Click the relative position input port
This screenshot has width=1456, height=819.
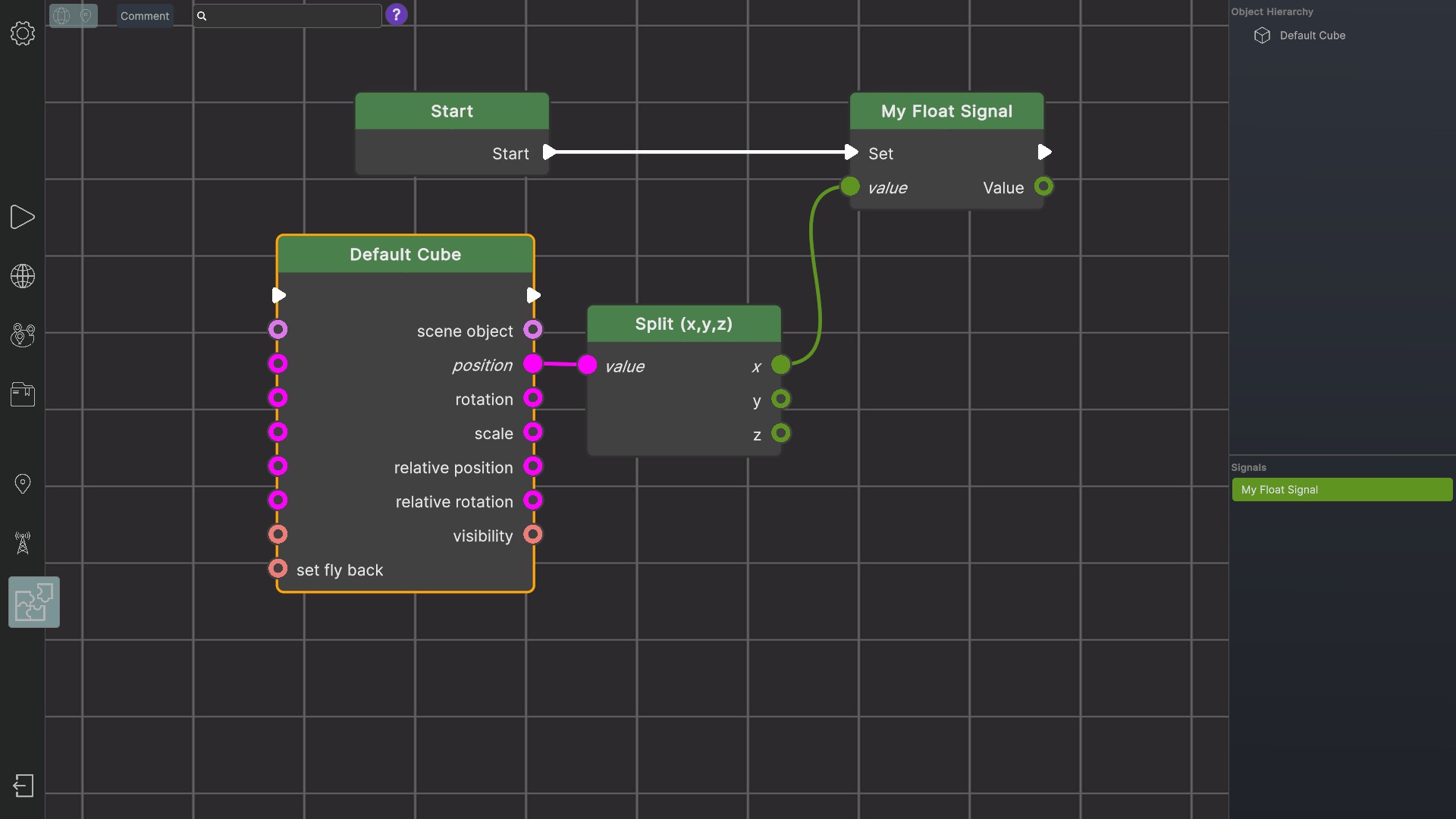coord(278,466)
